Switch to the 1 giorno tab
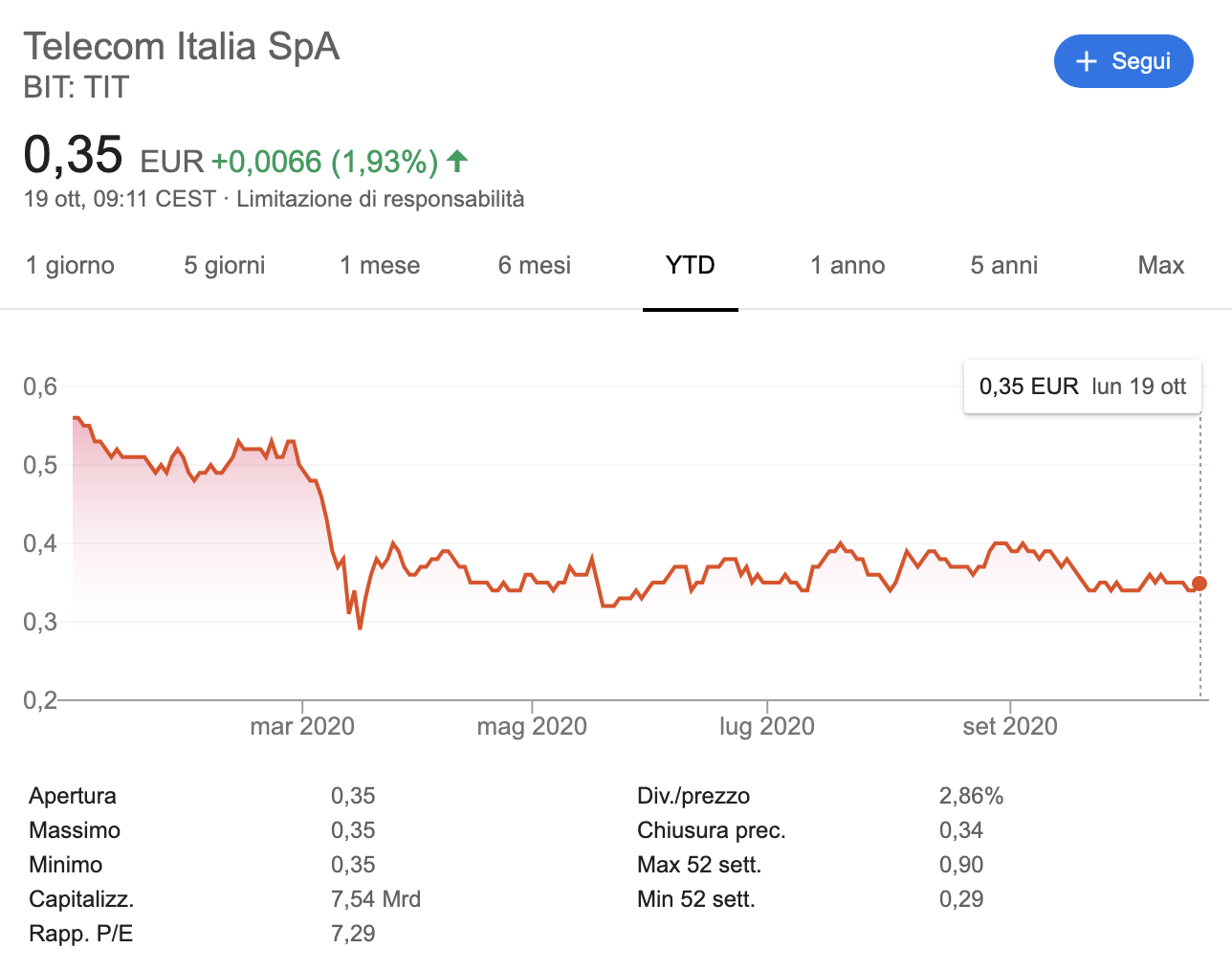This screenshot has height=970, width=1232. pos(70,265)
